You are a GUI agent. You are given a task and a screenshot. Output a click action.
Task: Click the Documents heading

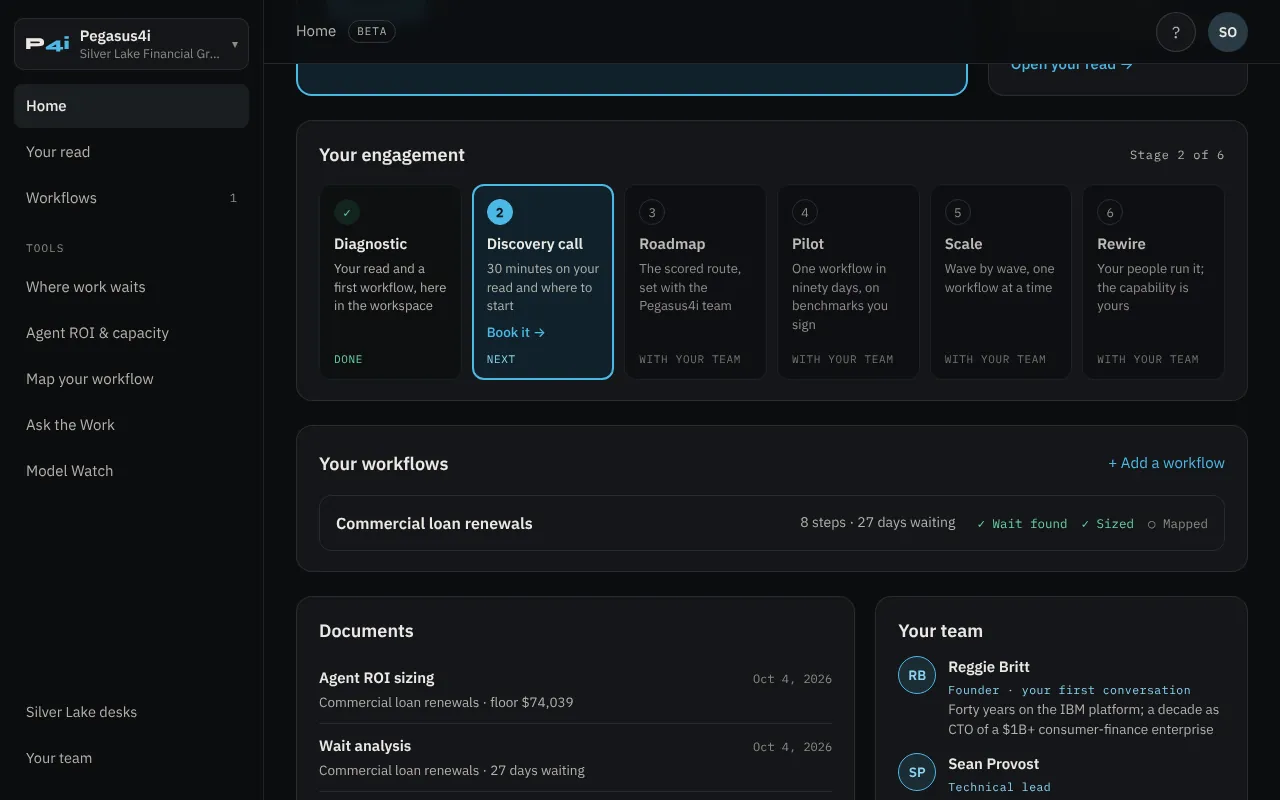click(x=366, y=631)
